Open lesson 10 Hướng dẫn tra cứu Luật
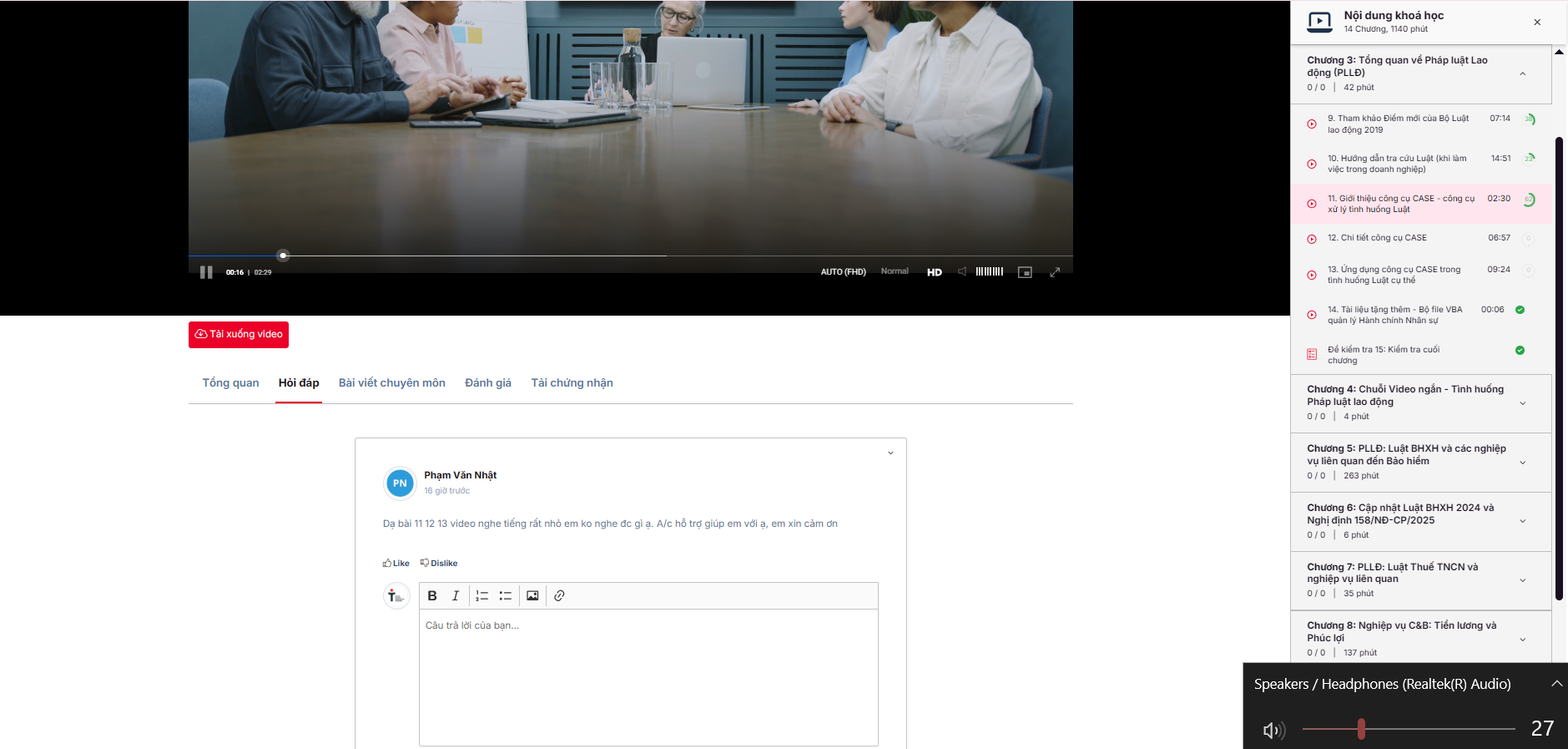The height and width of the screenshot is (749, 1568). (x=1421, y=164)
